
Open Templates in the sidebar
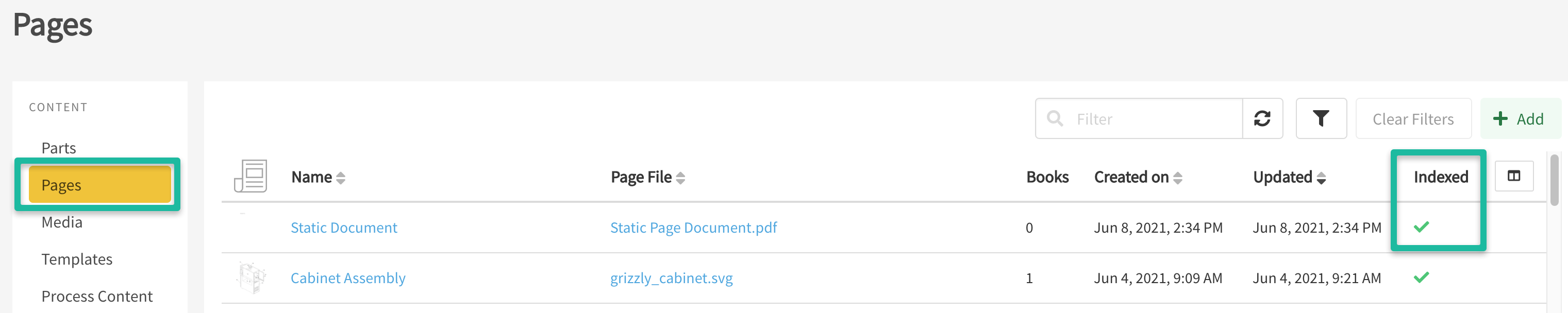point(77,259)
